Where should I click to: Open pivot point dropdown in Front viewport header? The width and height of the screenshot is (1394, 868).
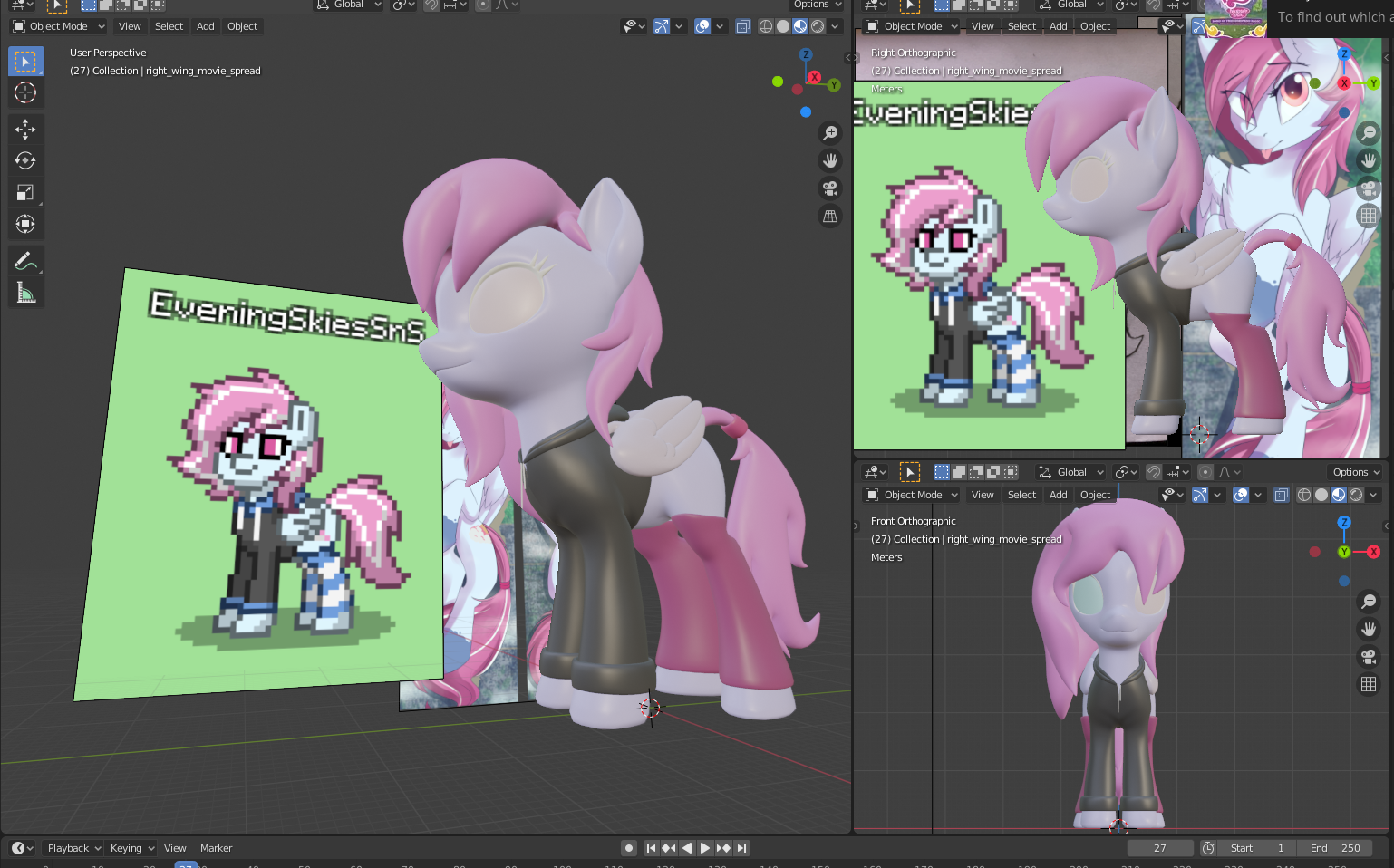click(1126, 472)
